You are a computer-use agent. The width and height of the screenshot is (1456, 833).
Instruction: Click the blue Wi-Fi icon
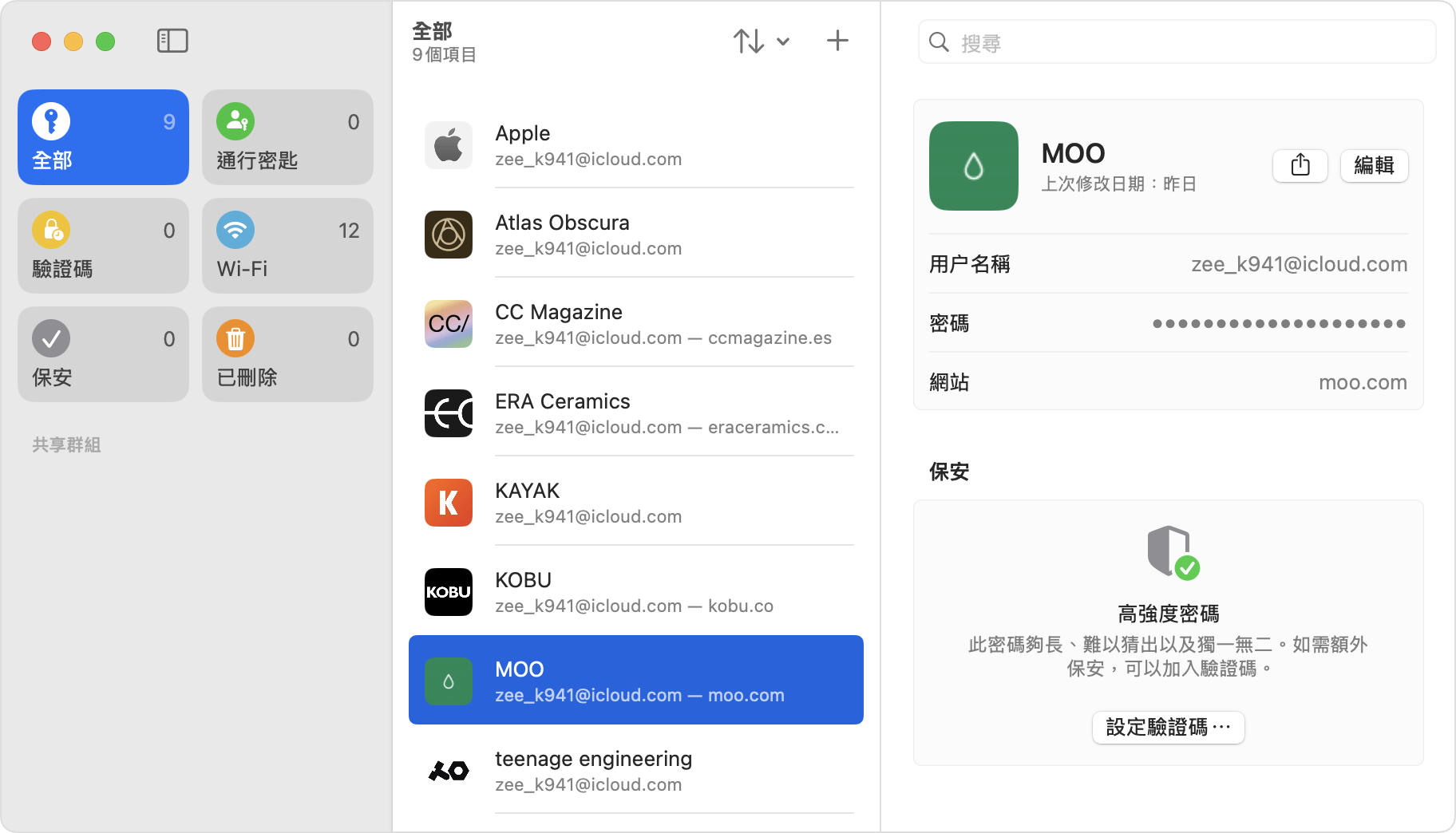[235, 230]
